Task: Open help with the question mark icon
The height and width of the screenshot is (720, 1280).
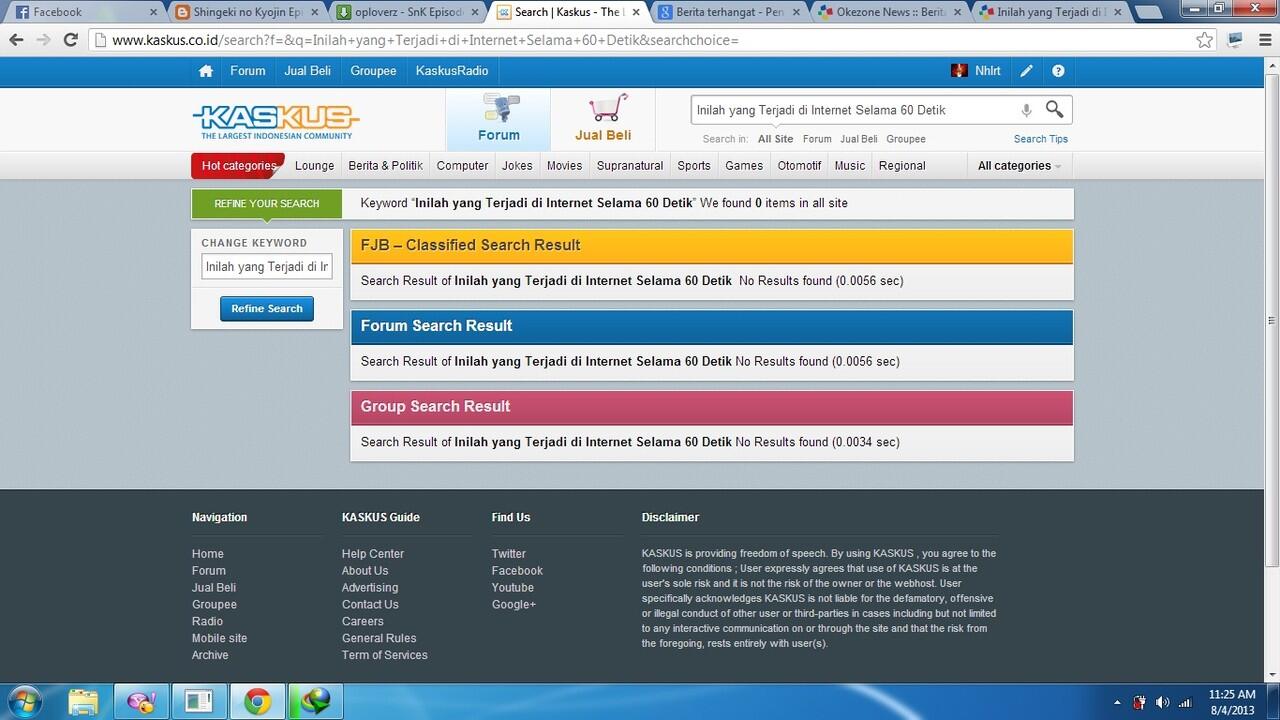Action: (x=1058, y=71)
